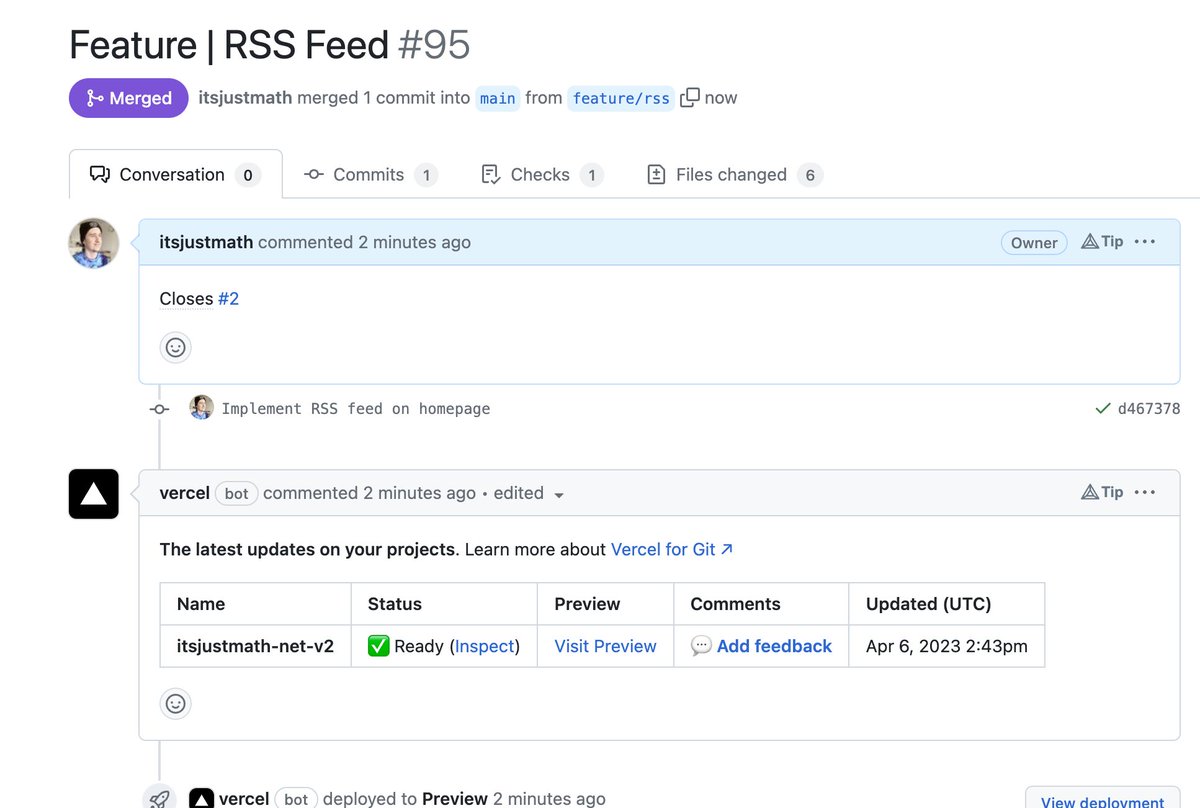The width and height of the screenshot is (1200, 808).
Task: Open the 'Implement RSS feed on homepage' commit
Action: tap(356, 408)
